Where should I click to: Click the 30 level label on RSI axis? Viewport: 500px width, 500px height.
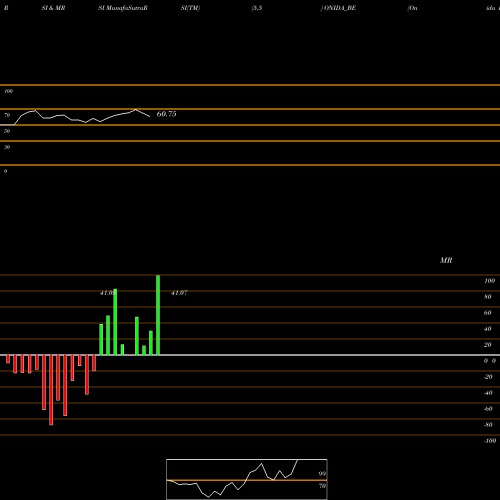pyautogui.click(x=7, y=147)
